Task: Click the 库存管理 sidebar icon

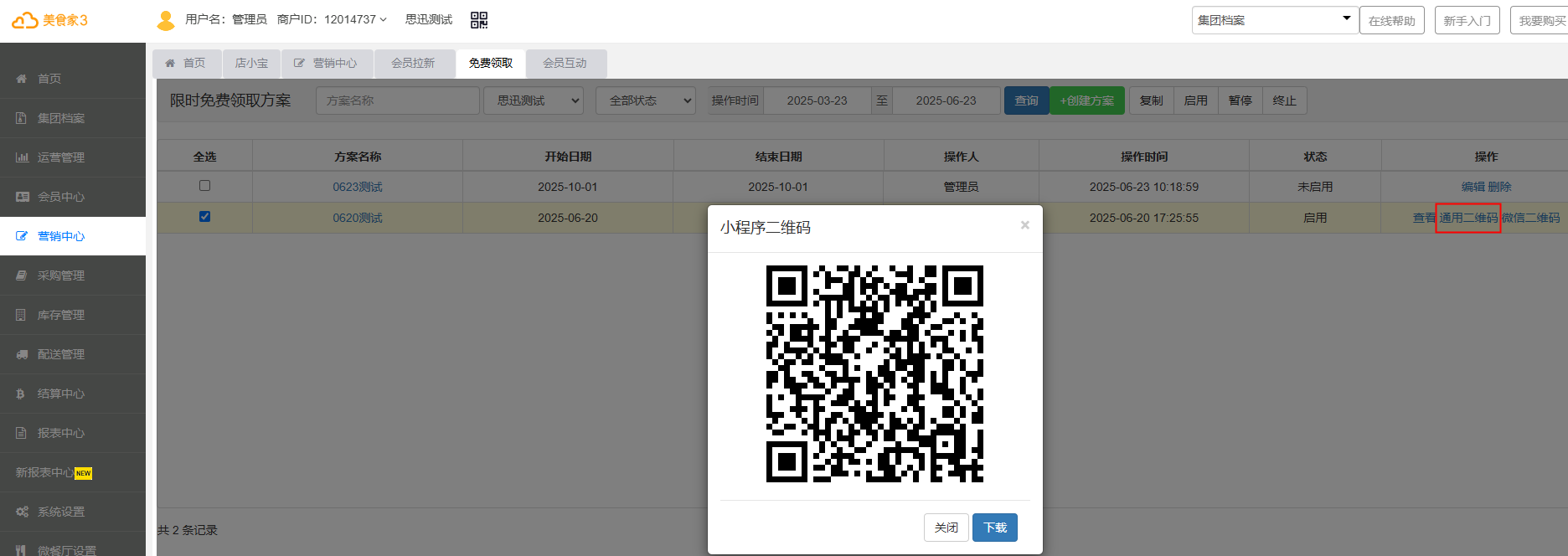Action: 22,315
